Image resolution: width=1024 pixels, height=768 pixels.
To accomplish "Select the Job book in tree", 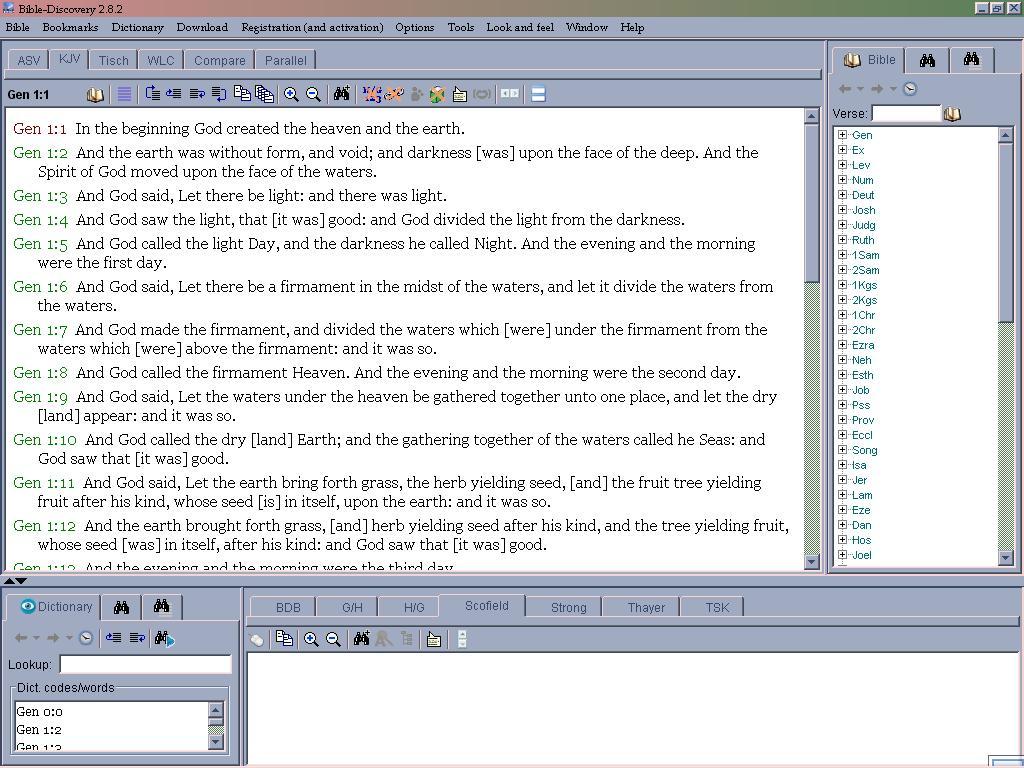I will (x=861, y=390).
